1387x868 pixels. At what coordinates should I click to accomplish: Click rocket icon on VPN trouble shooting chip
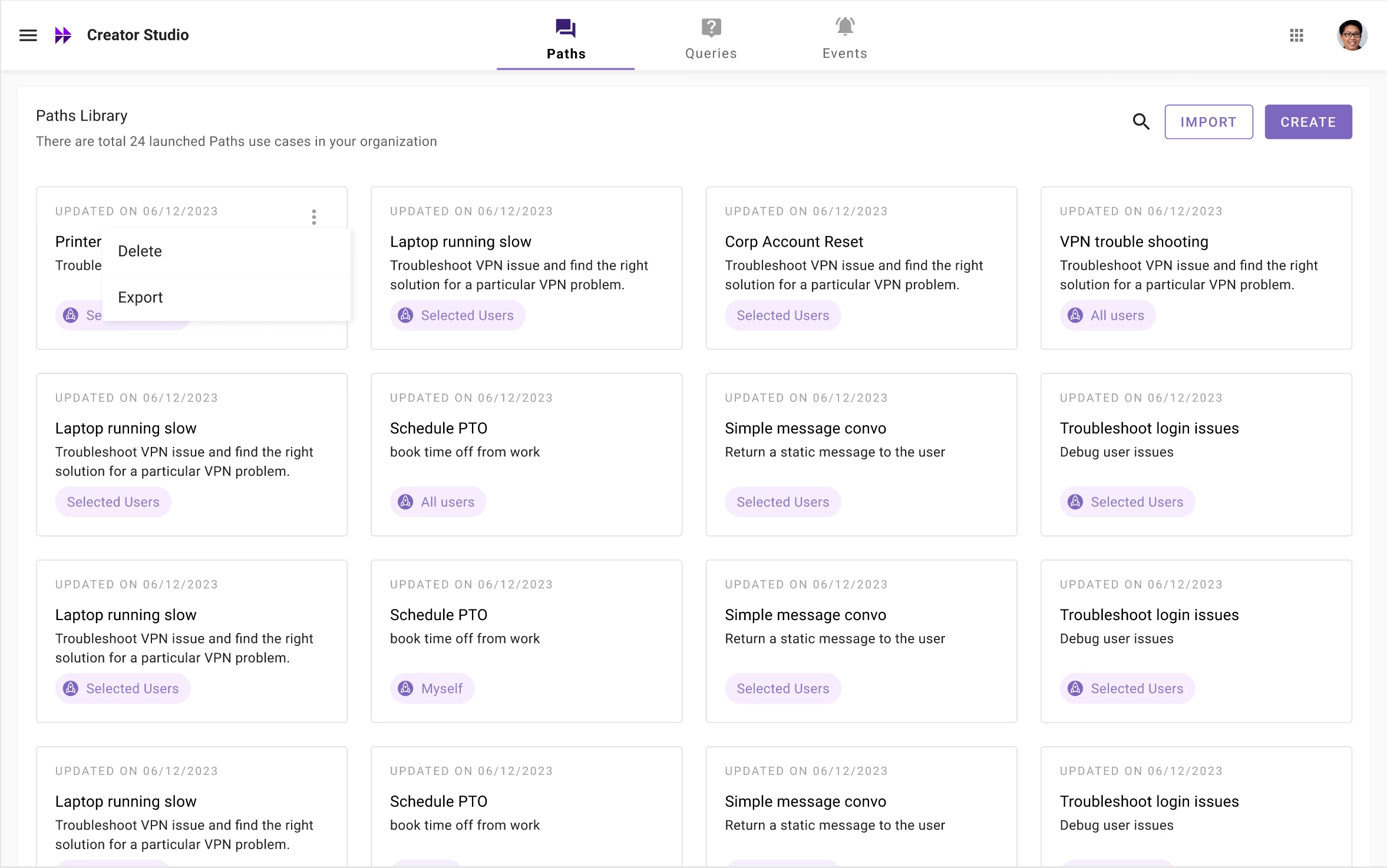[x=1075, y=316]
